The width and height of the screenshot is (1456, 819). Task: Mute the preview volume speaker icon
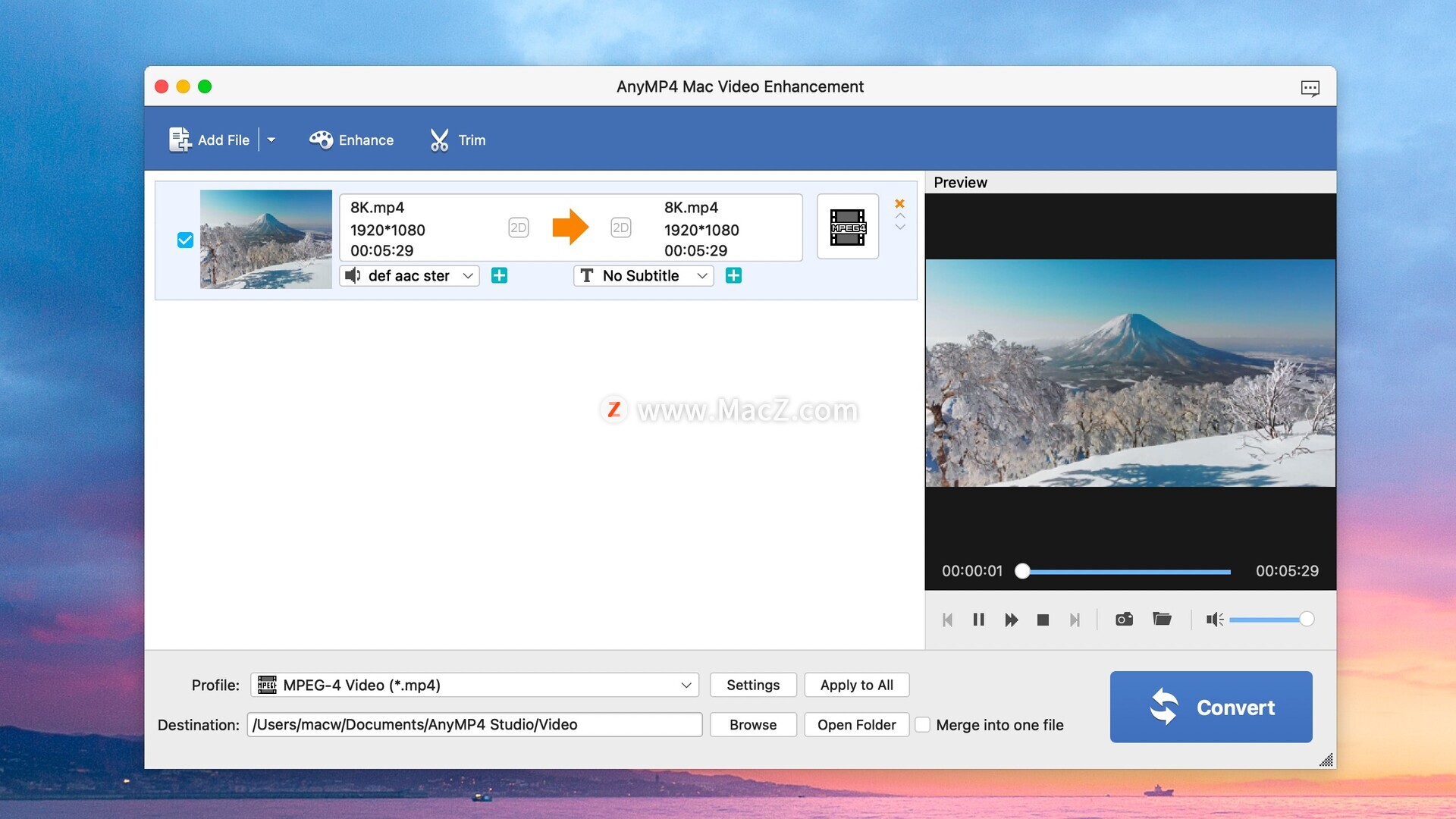(1214, 620)
